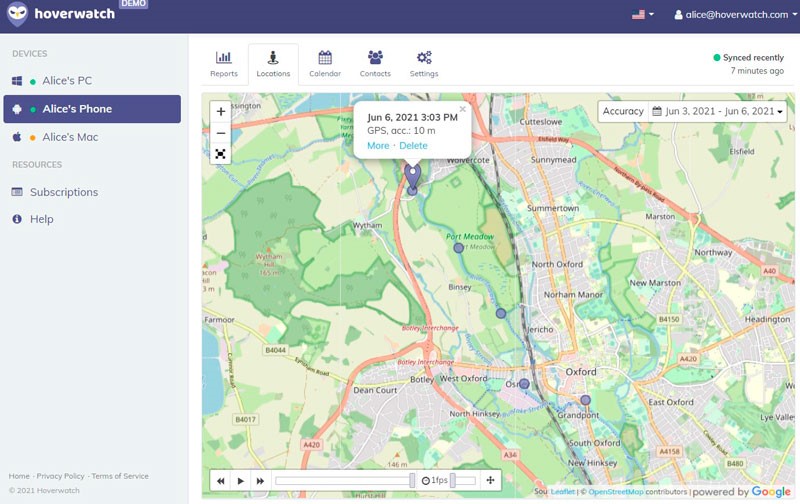The height and width of the screenshot is (504, 800).
Task: Click the Accuracy button
Action: click(x=623, y=111)
